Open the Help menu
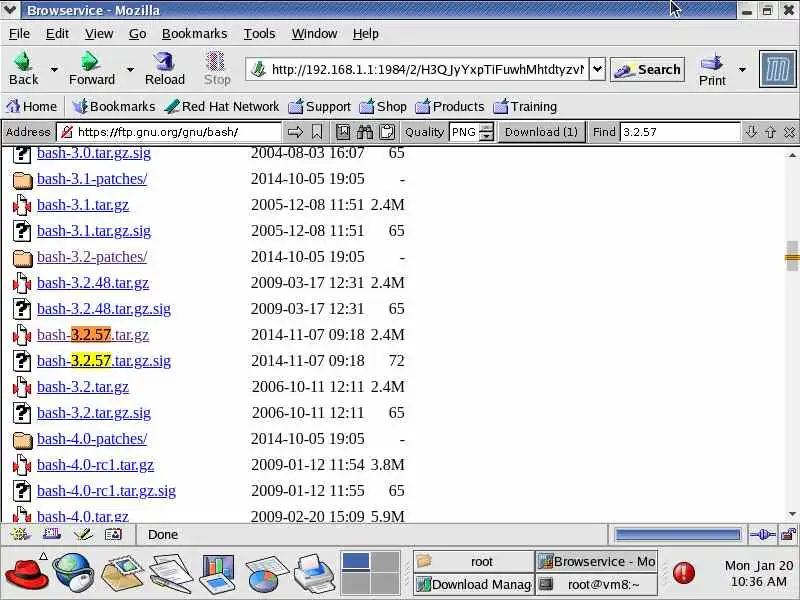 pyautogui.click(x=365, y=34)
